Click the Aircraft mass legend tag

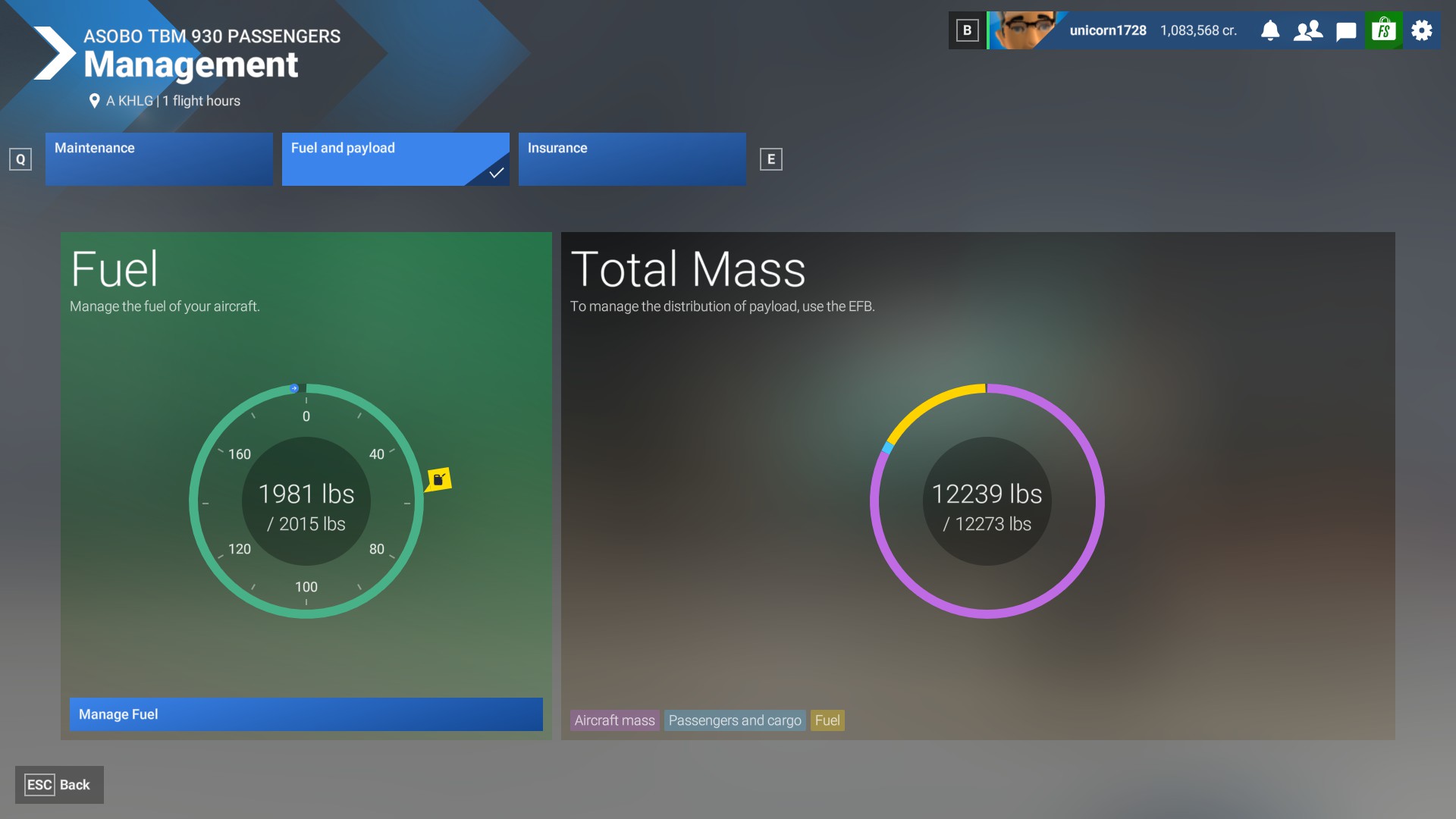614,720
